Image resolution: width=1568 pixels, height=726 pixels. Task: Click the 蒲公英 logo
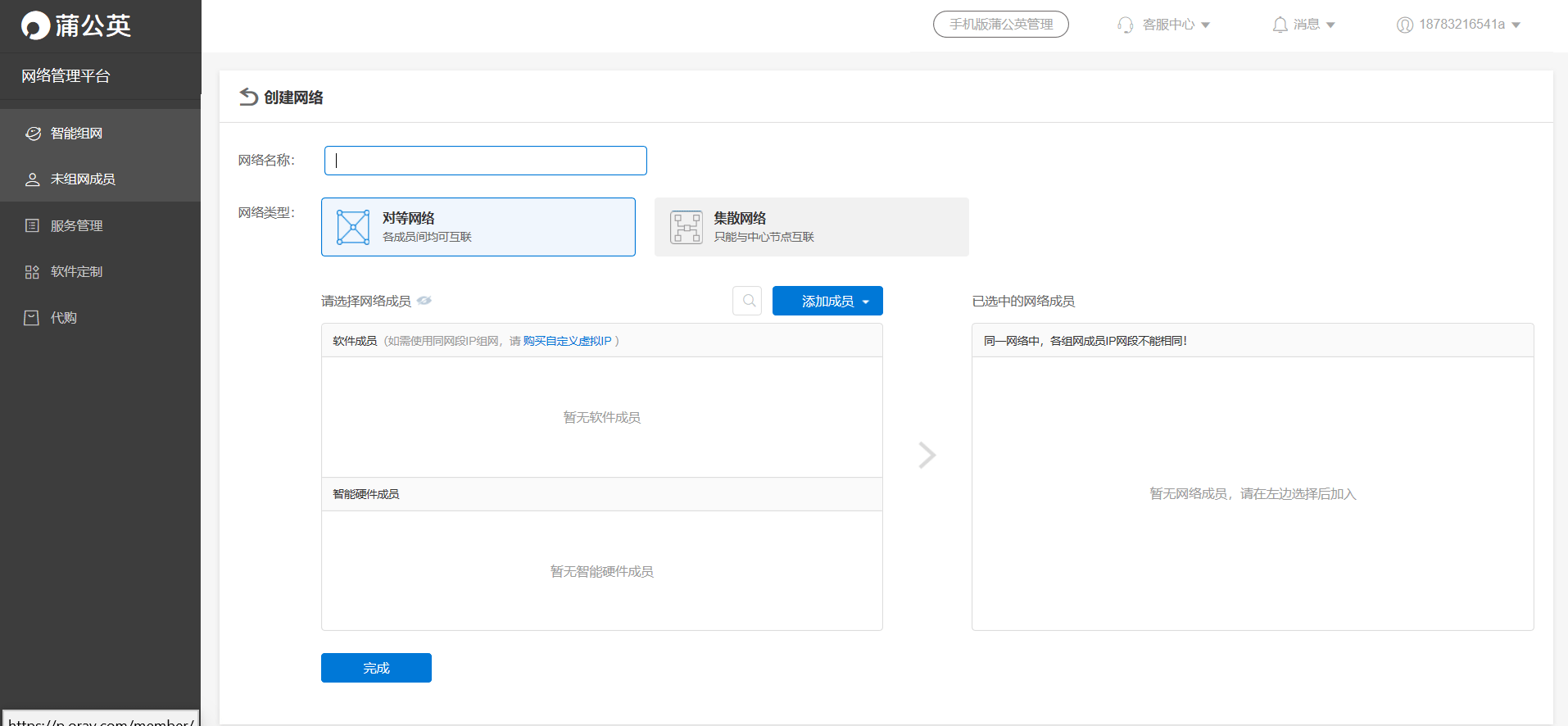(75, 25)
